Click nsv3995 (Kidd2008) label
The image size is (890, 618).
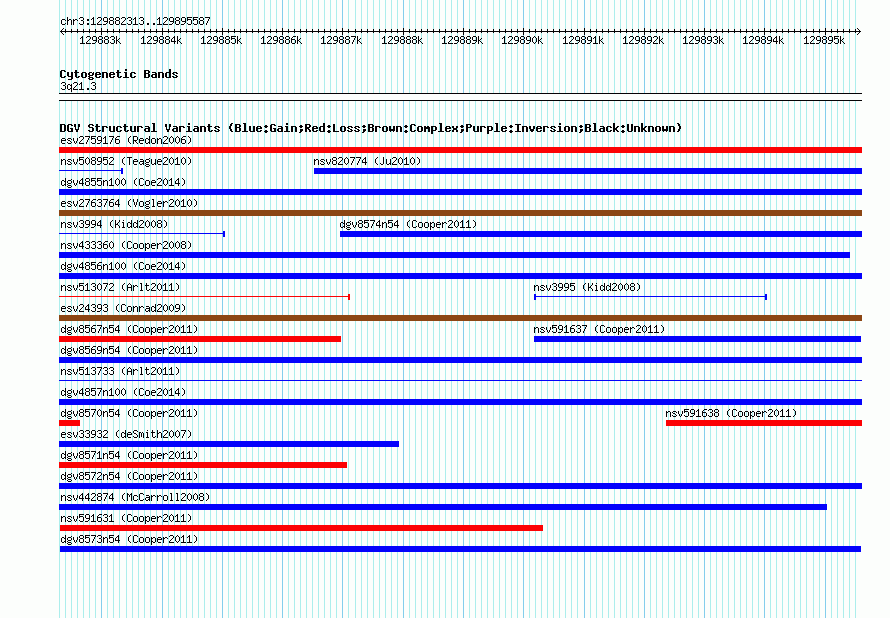point(587,287)
